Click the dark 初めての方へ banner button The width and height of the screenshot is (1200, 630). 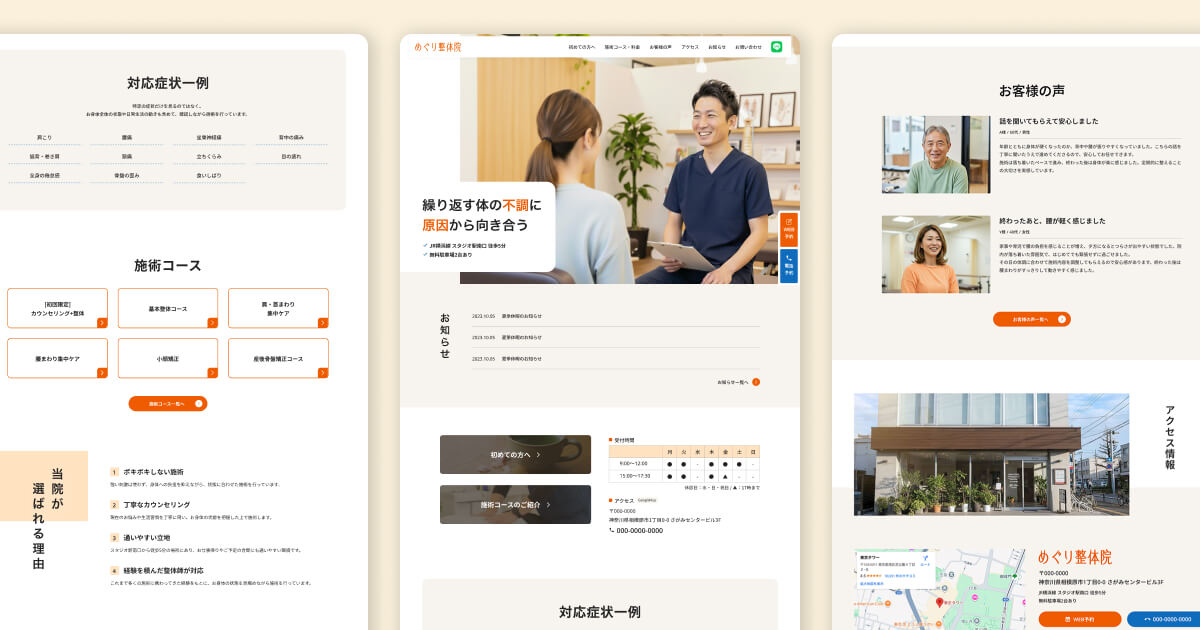(x=515, y=454)
